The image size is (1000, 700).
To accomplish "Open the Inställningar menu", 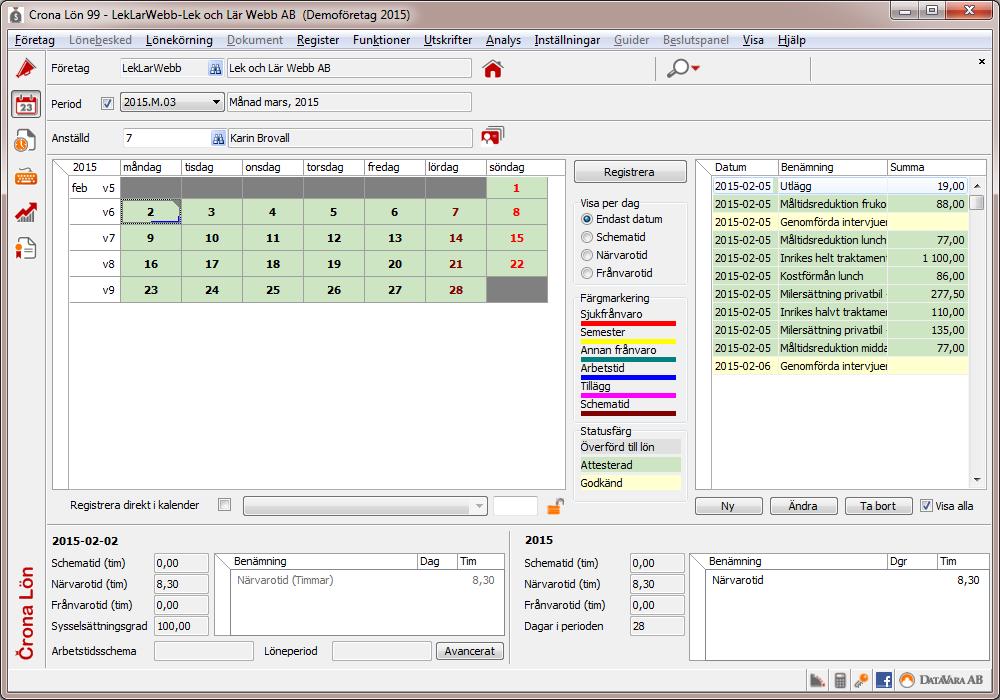I will coord(567,40).
